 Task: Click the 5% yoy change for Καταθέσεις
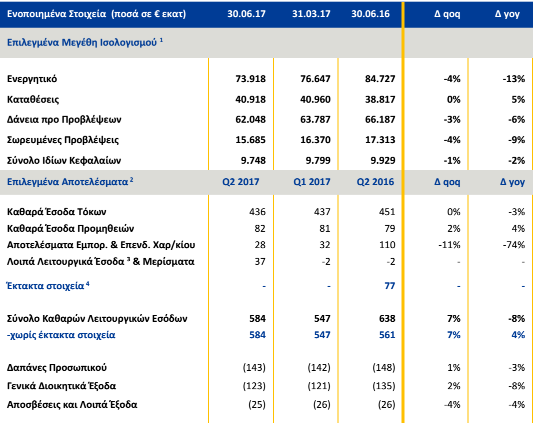coord(518,99)
